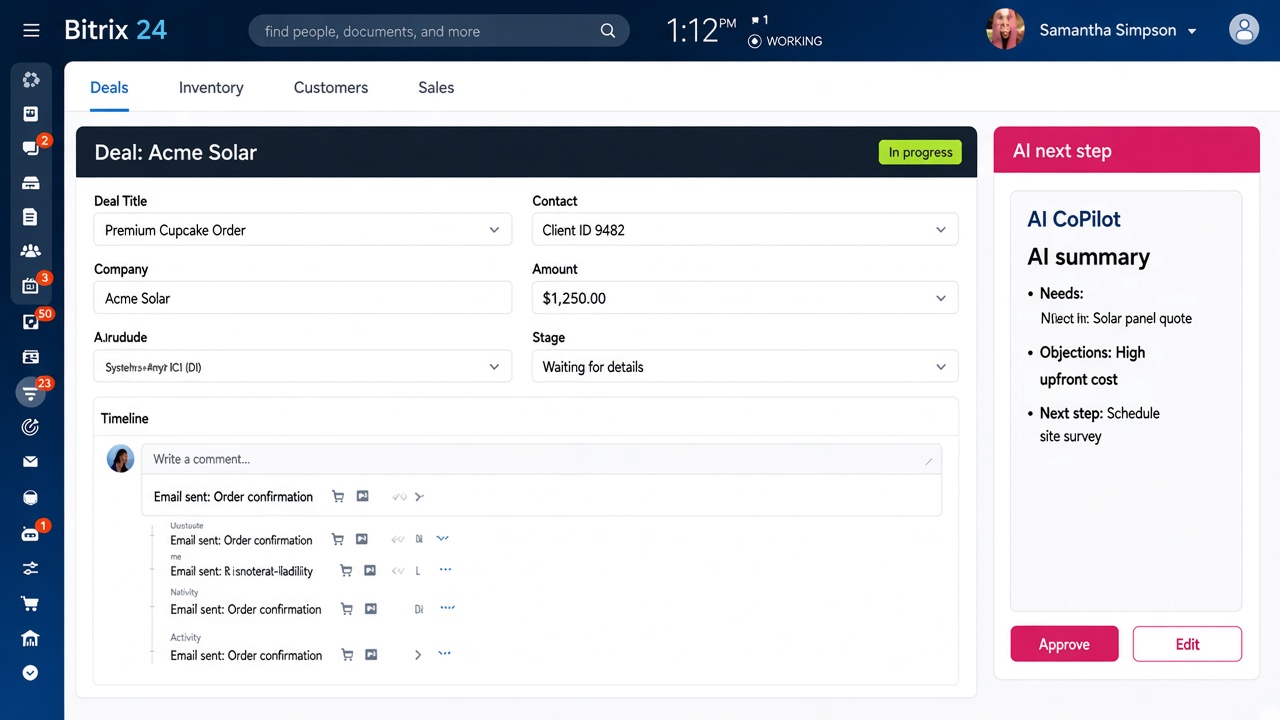Click the Timeline heading
1280x720 pixels.
[124, 418]
